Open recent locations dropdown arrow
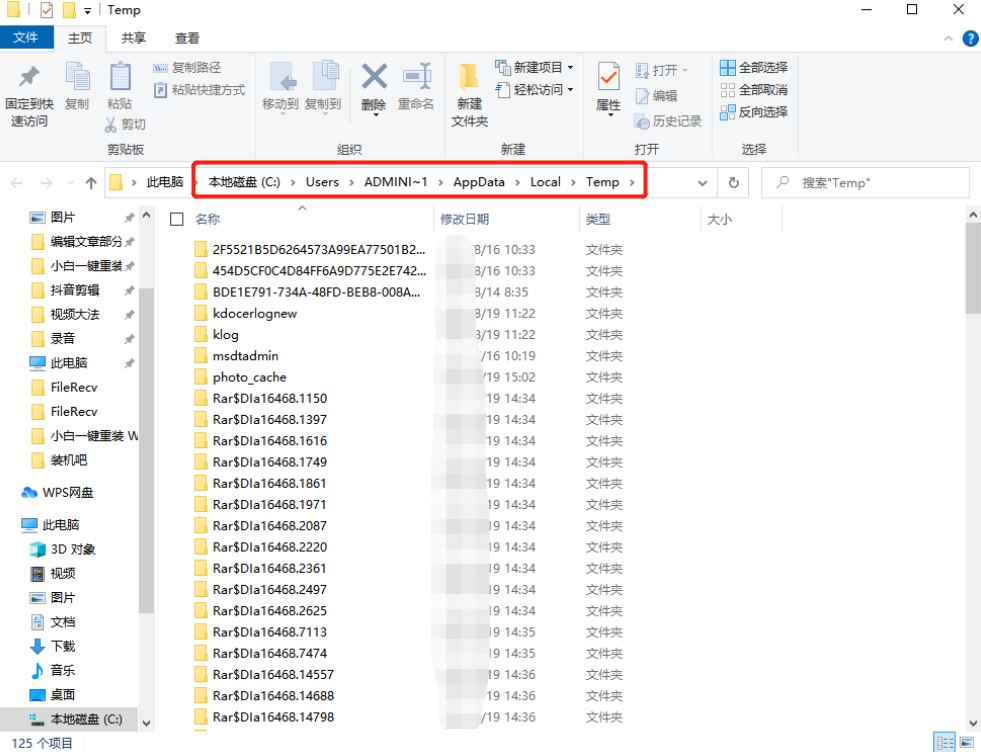The width and height of the screenshot is (981, 752). pyautogui.click(x=70, y=183)
